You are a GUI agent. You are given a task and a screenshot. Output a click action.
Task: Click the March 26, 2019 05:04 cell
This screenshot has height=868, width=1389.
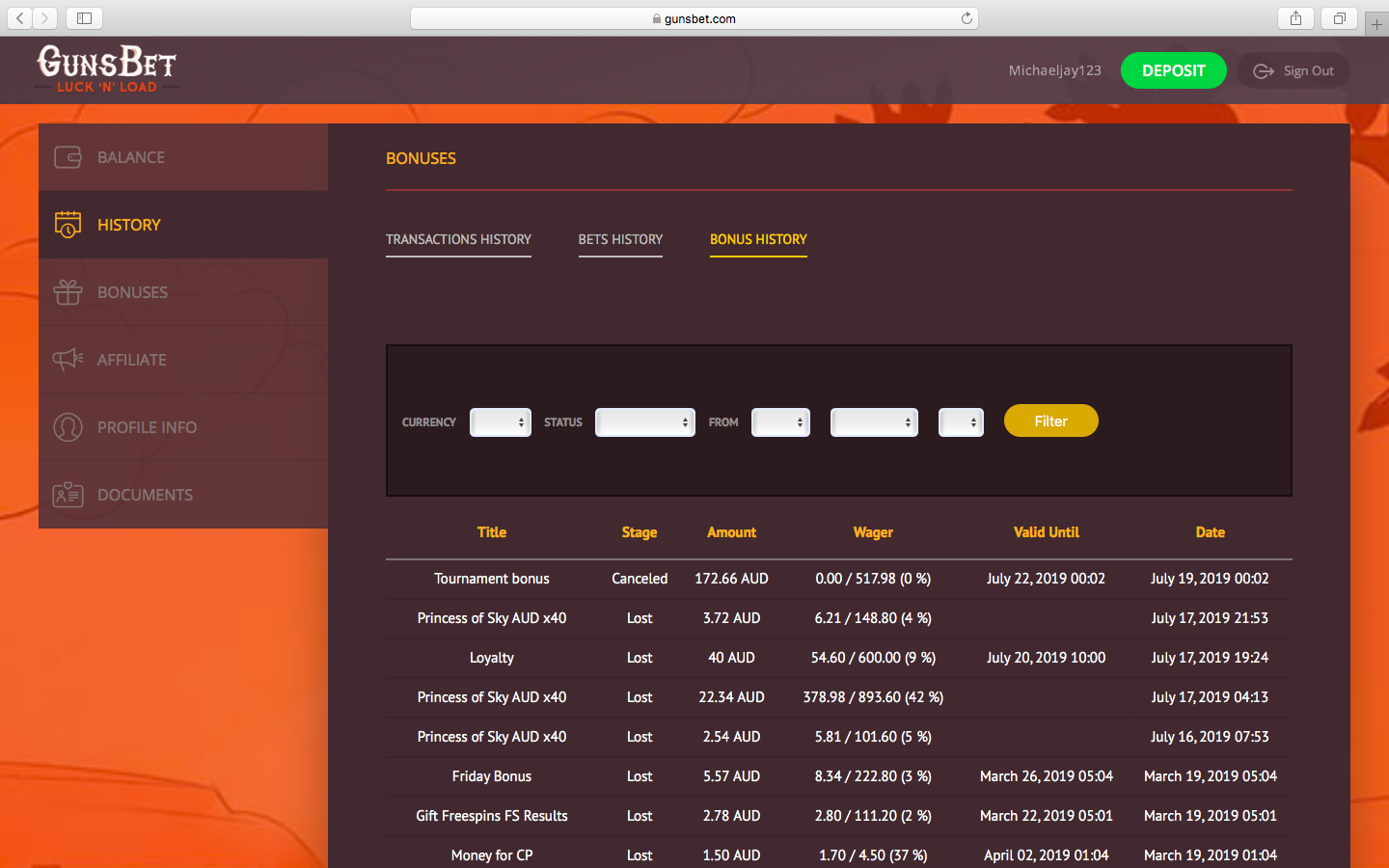tap(1047, 776)
